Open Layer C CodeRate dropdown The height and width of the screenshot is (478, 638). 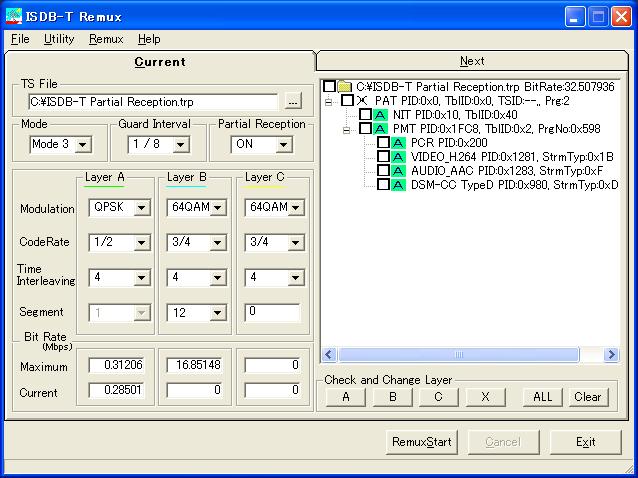tap(296, 243)
